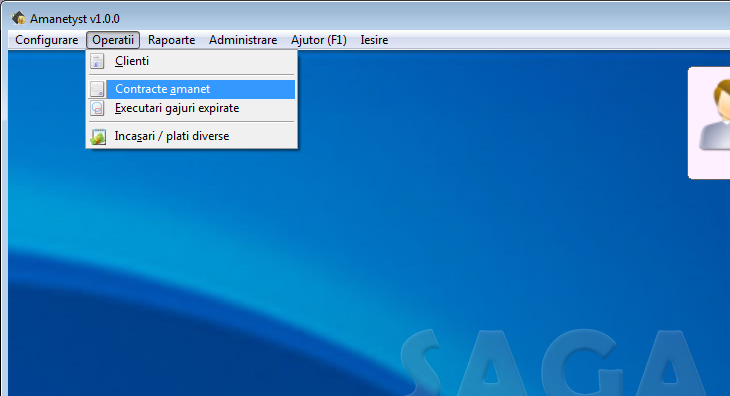Click the Executari gajuri expirate icon
730x396 pixels.
[97, 108]
